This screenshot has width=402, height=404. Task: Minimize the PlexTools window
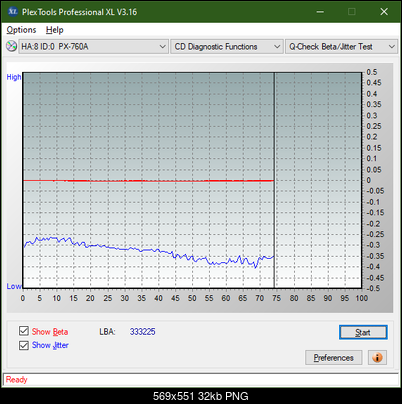tap(320, 12)
